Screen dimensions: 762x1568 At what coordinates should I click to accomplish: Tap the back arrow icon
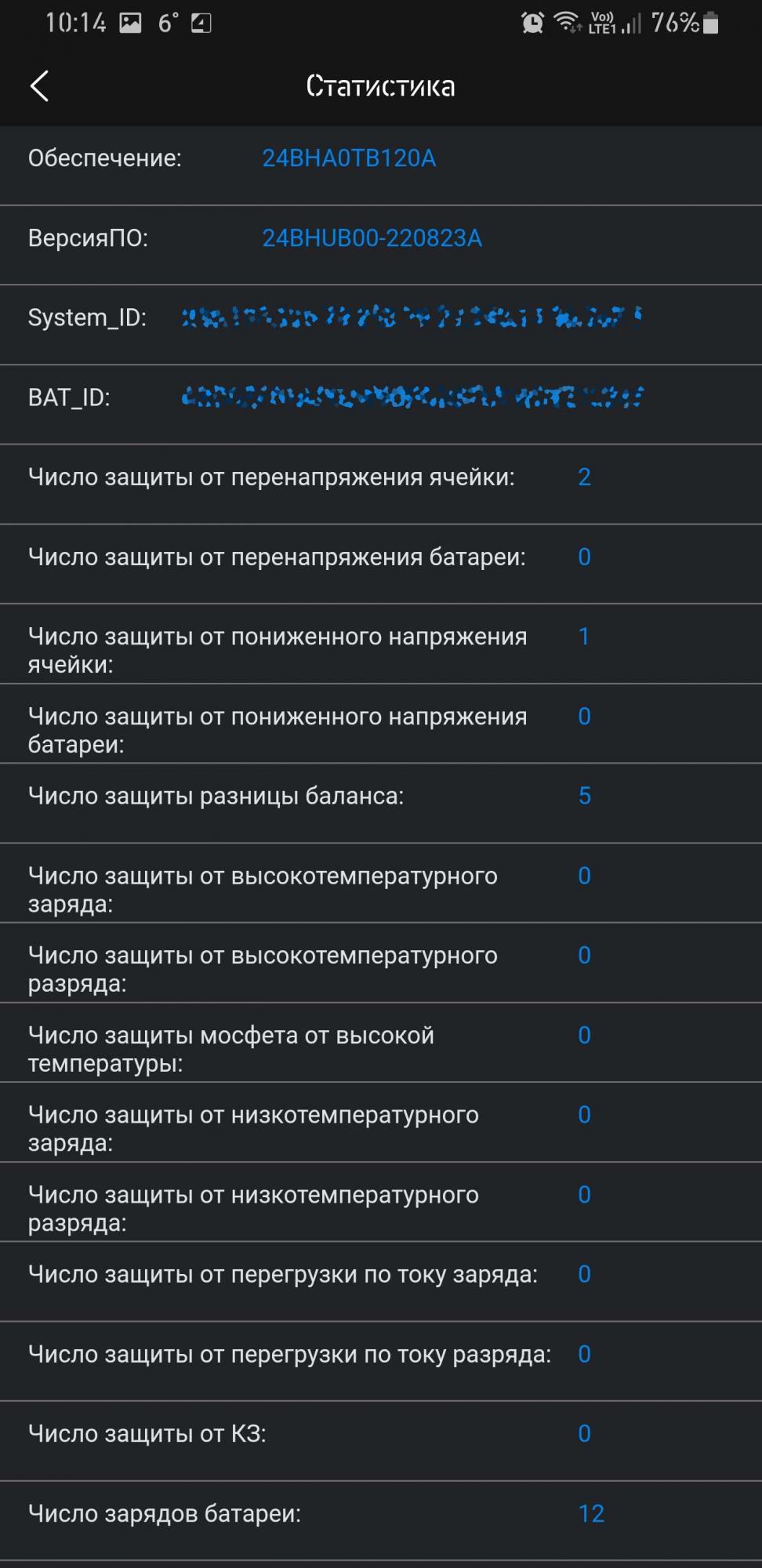pos(40,86)
